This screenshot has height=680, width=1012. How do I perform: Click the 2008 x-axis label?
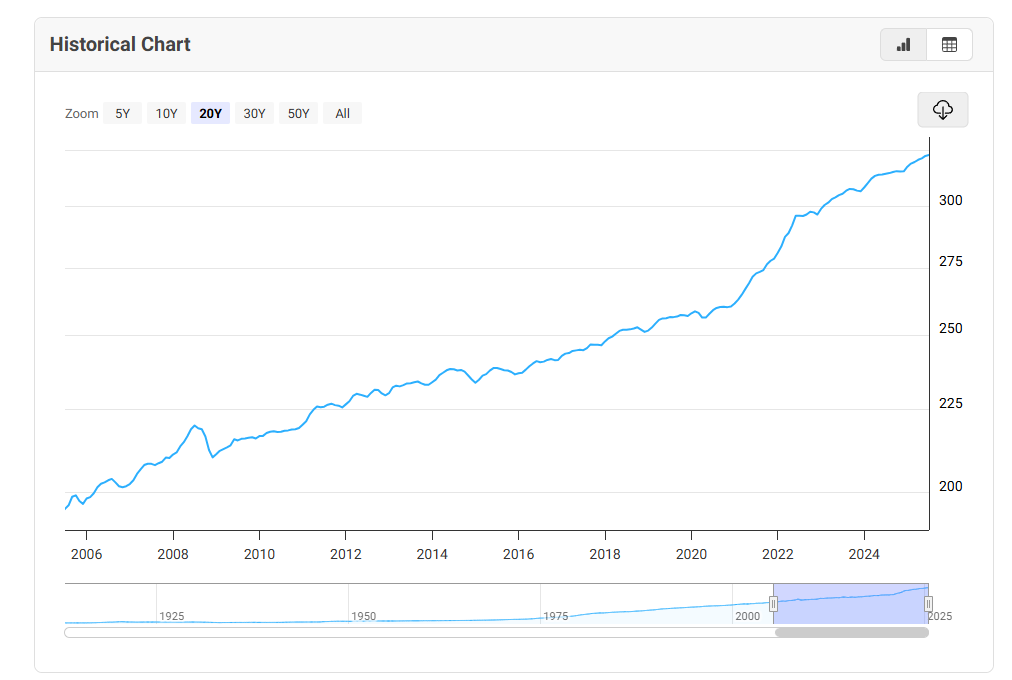pyautogui.click(x=173, y=554)
